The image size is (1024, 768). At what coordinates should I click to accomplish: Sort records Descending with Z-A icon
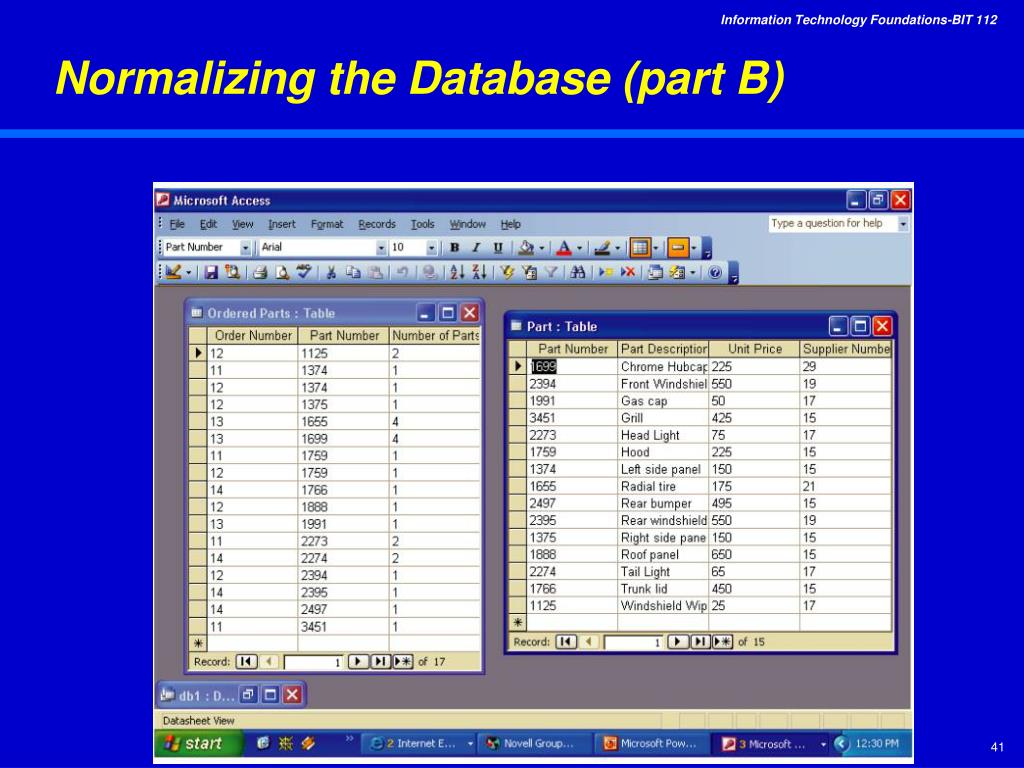(479, 272)
